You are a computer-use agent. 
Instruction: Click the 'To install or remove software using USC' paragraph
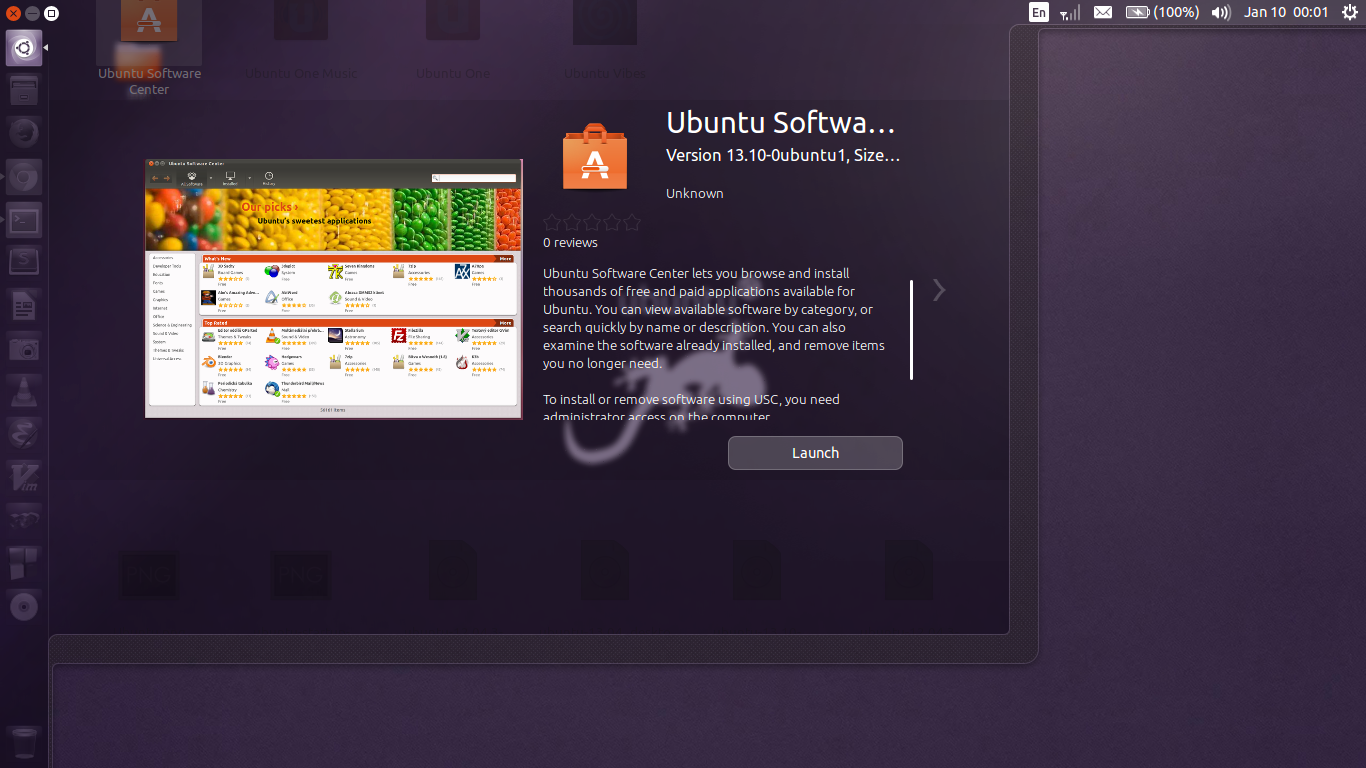coord(691,408)
